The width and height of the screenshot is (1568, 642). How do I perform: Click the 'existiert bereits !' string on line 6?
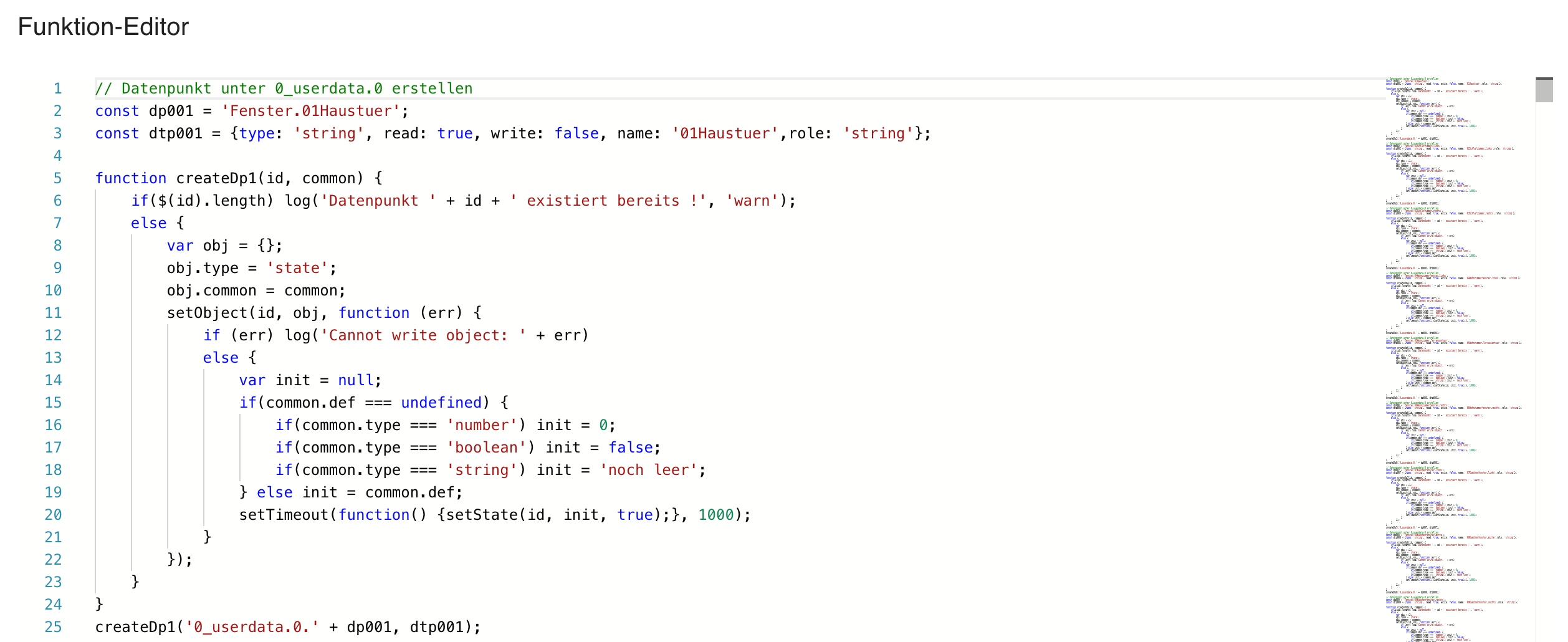(x=608, y=201)
